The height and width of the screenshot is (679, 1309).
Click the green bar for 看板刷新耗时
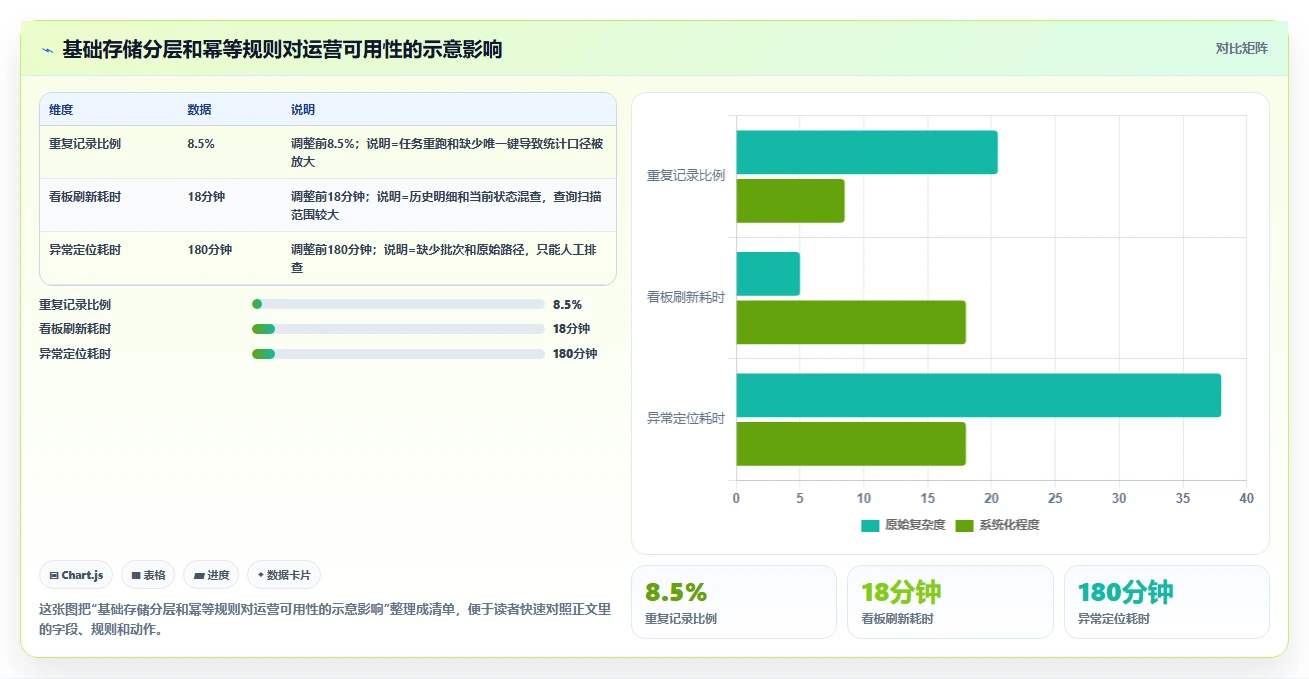pos(851,322)
